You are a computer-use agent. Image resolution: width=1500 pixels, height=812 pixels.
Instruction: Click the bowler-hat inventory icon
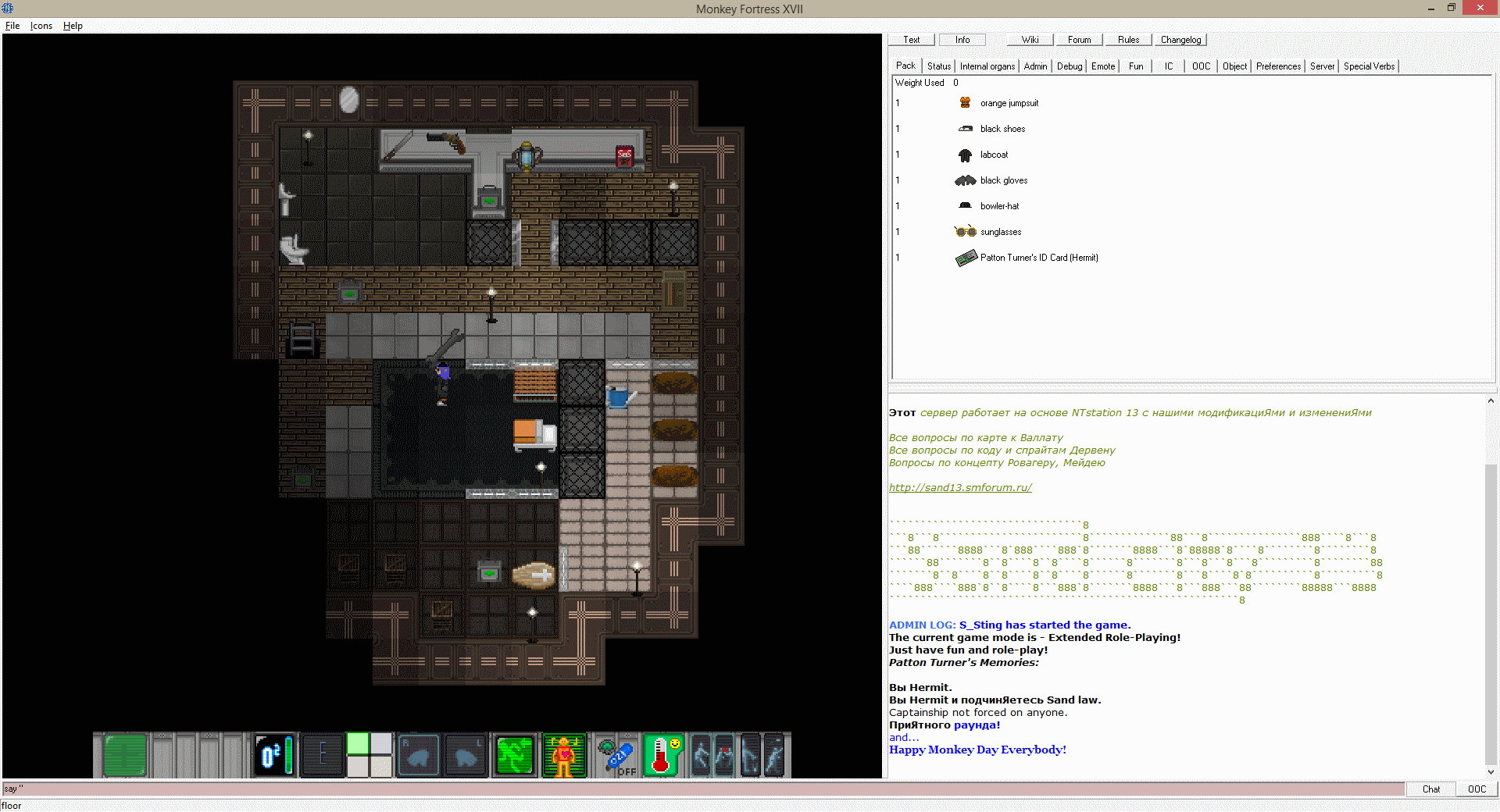(x=966, y=206)
